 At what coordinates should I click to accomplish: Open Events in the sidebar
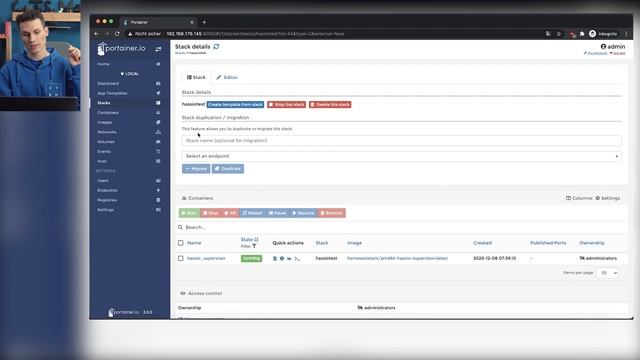click(x=104, y=151)
